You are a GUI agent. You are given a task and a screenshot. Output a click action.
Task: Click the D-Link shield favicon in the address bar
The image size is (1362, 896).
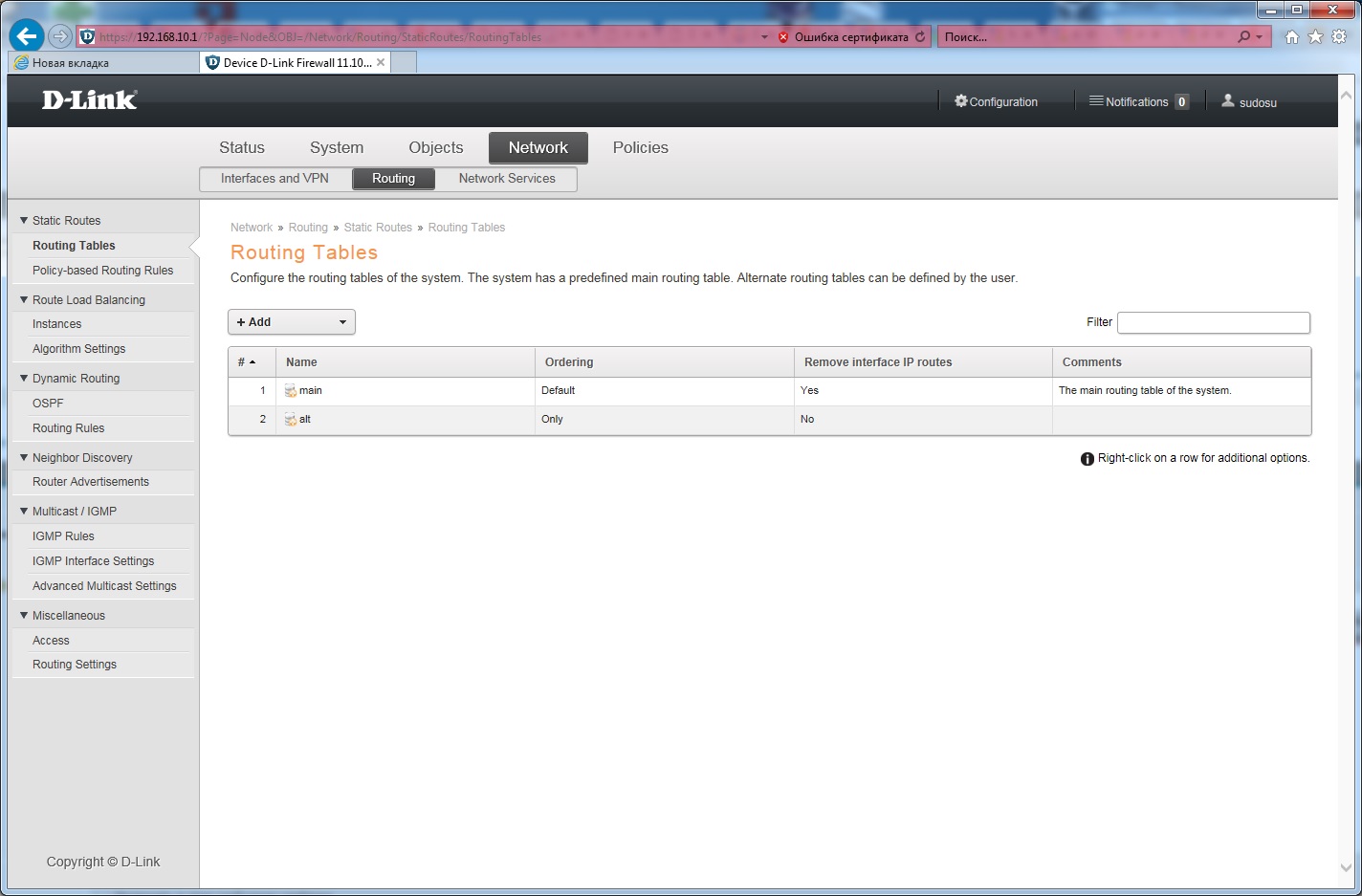(x=87, y=37)
